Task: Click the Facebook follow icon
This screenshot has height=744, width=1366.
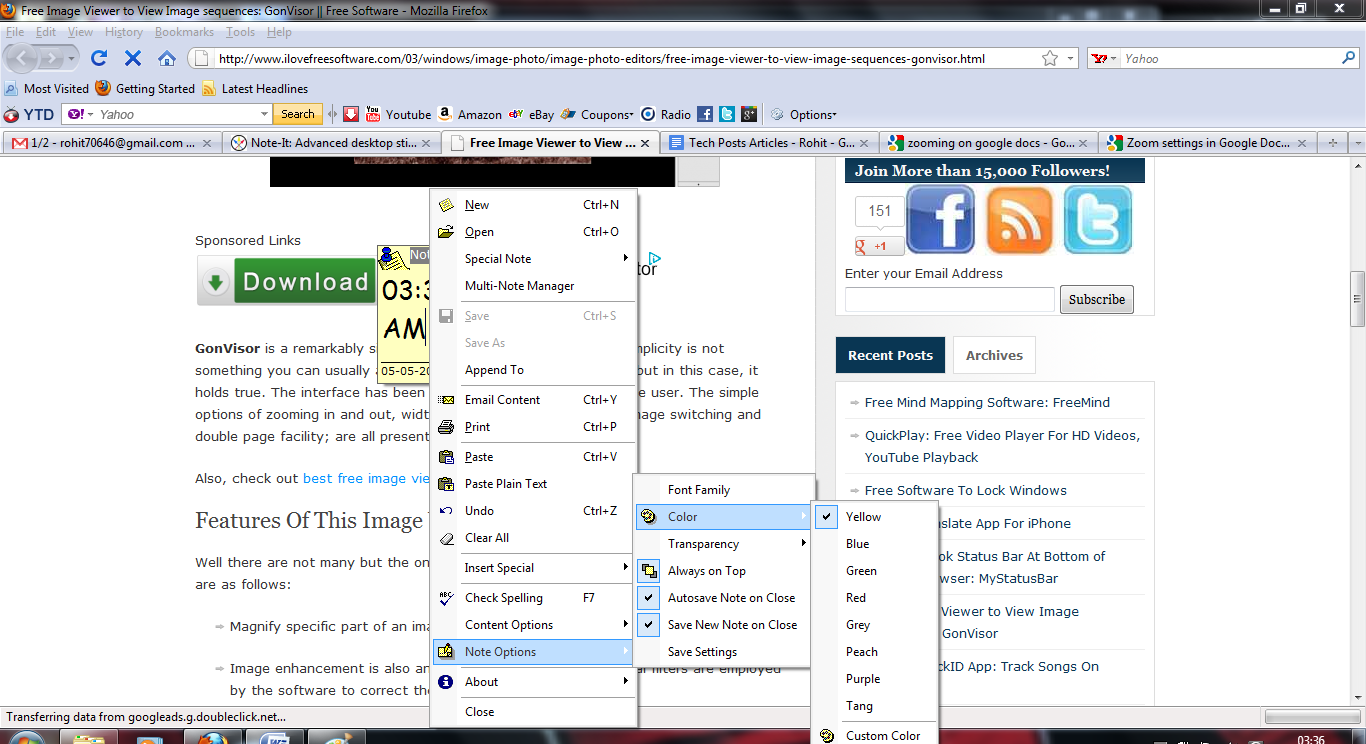Action: click(x=940, y=220)
